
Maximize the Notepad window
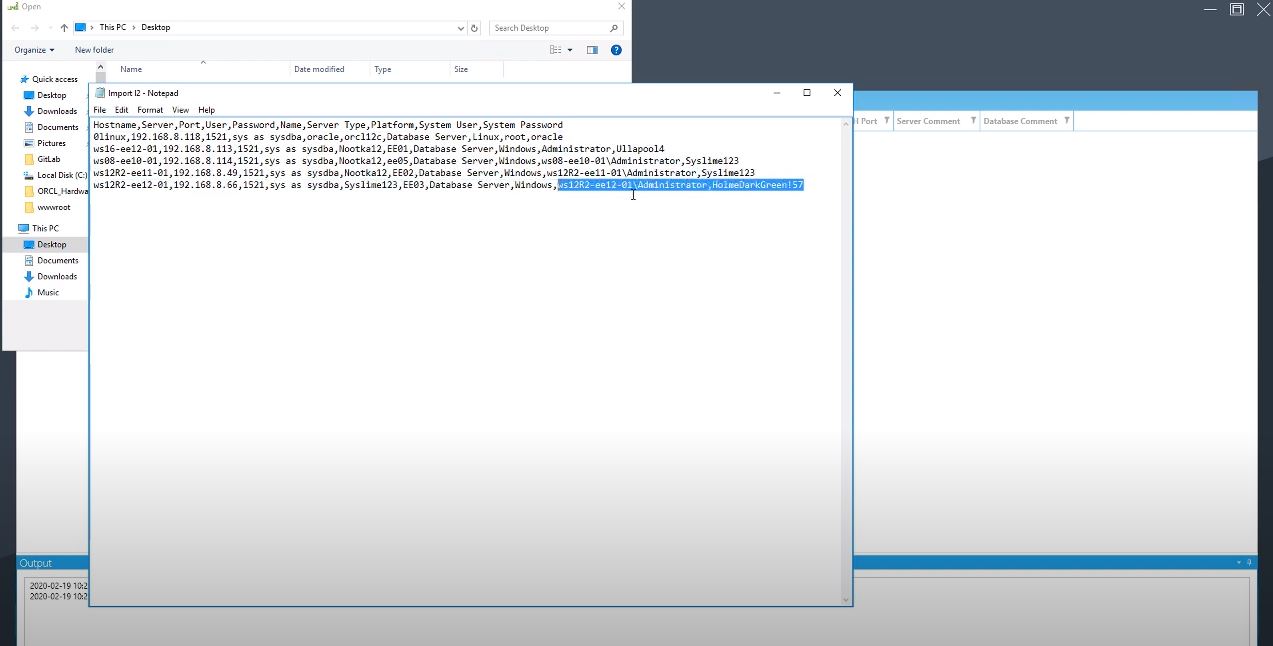point(807,93)
